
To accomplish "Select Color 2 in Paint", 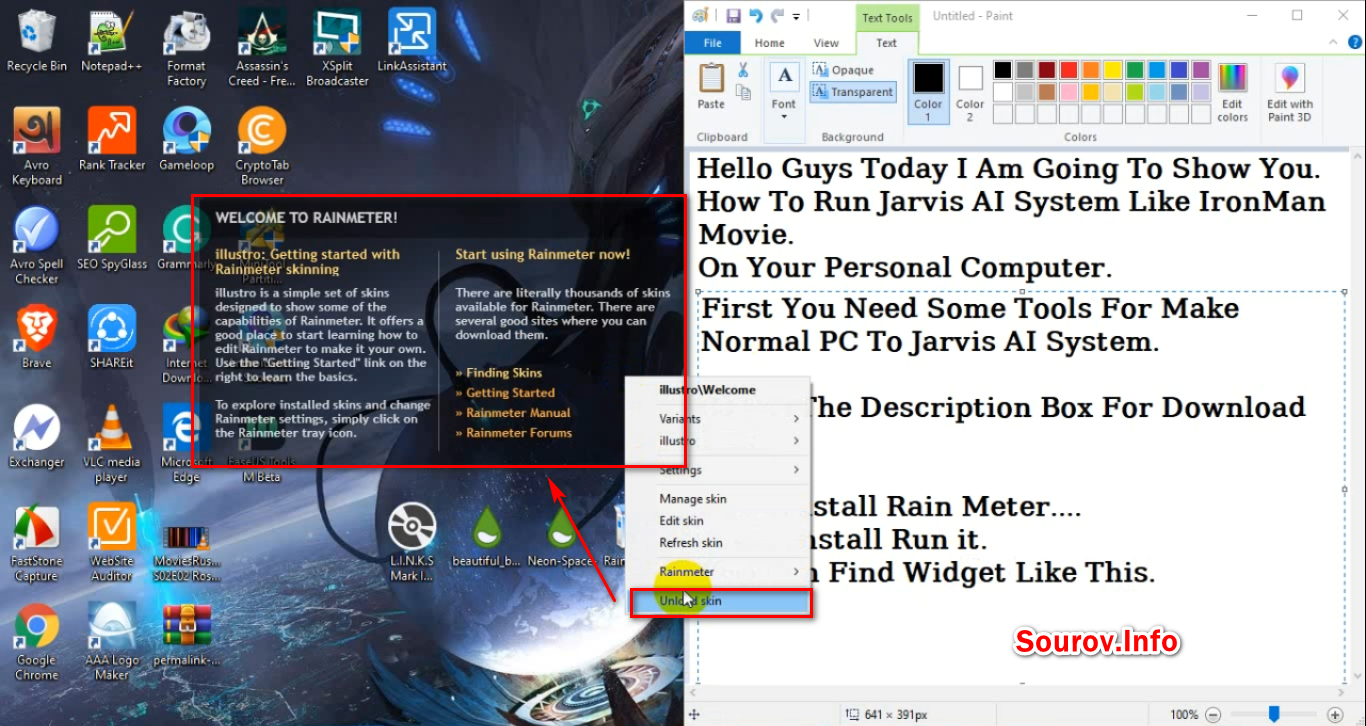I will coord(970,92).
